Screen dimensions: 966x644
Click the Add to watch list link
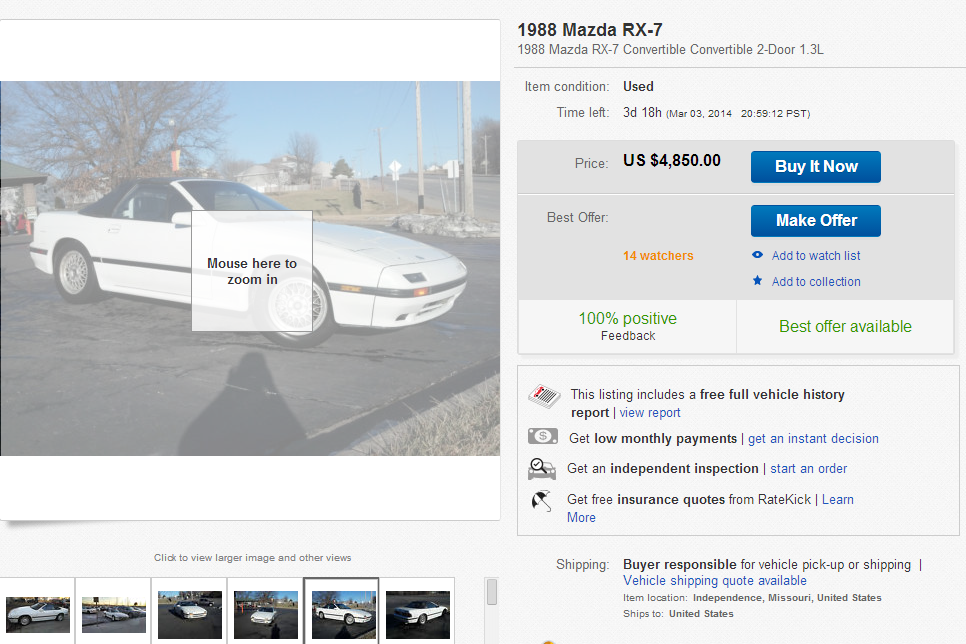coord(816,255)
